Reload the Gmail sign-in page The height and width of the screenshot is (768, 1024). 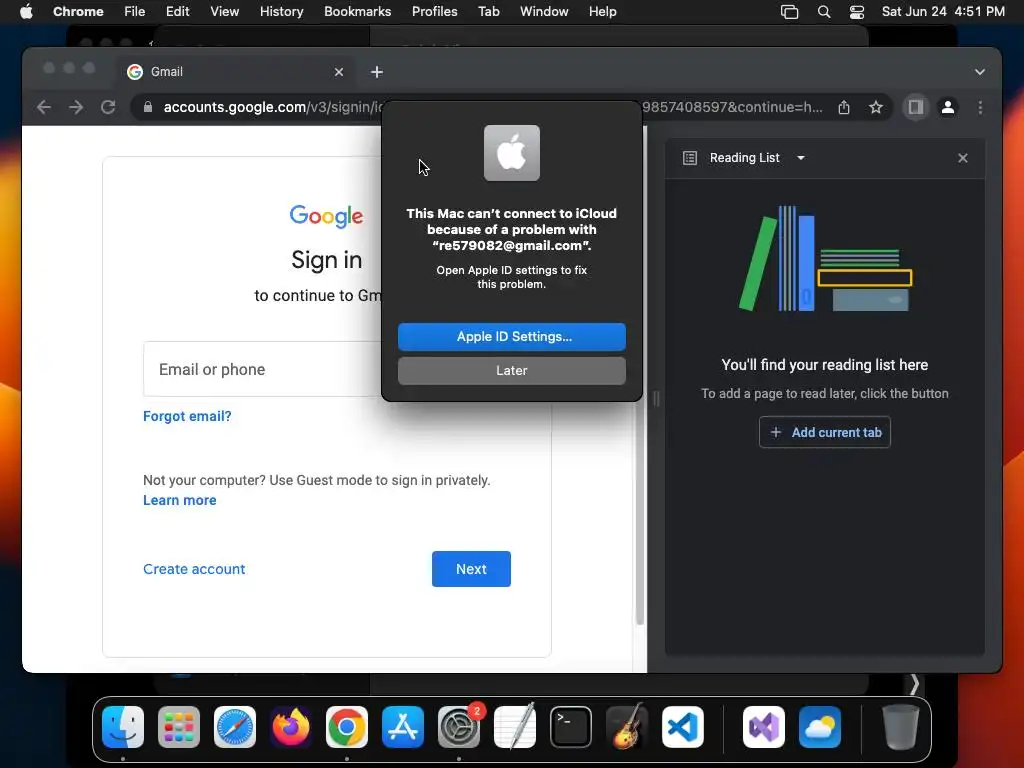coord(108,107)
